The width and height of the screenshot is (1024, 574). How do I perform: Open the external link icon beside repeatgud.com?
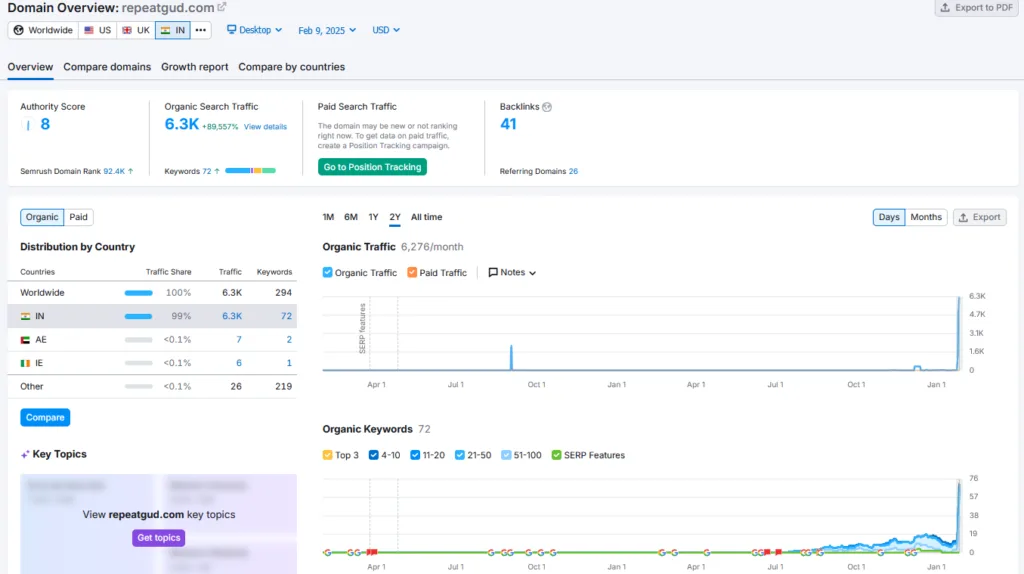(x=222, y=7)
